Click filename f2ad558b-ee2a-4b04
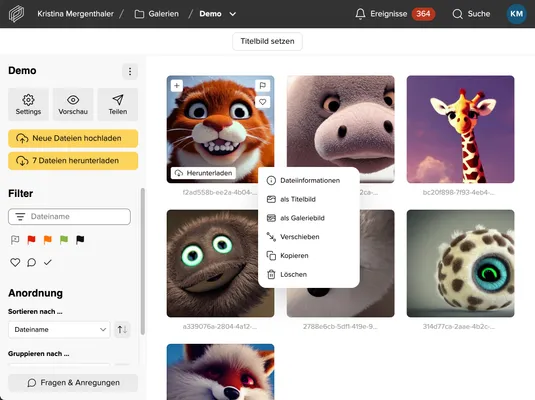 pyautogui.click(x=220, y=192)
